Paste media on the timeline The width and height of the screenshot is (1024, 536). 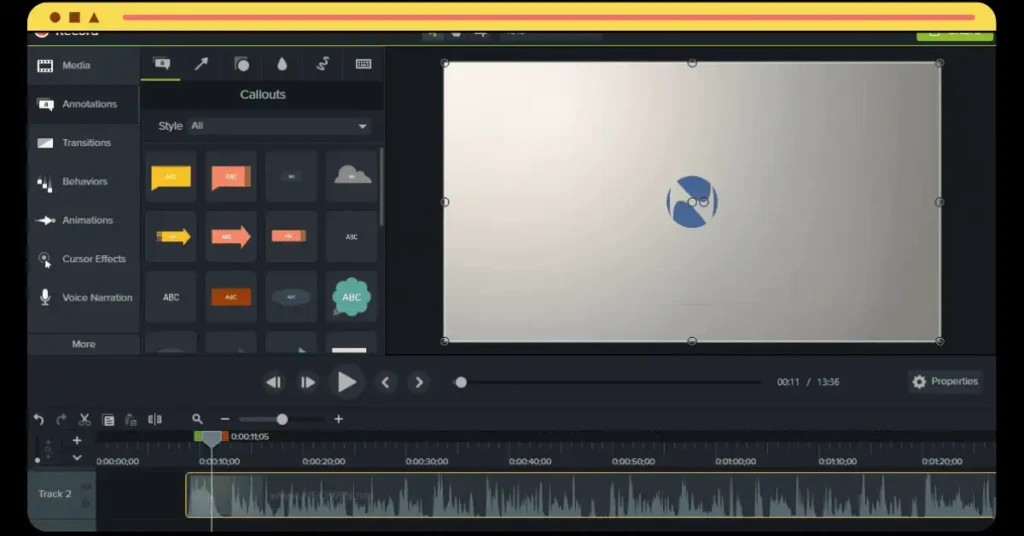tap(131, 420)
